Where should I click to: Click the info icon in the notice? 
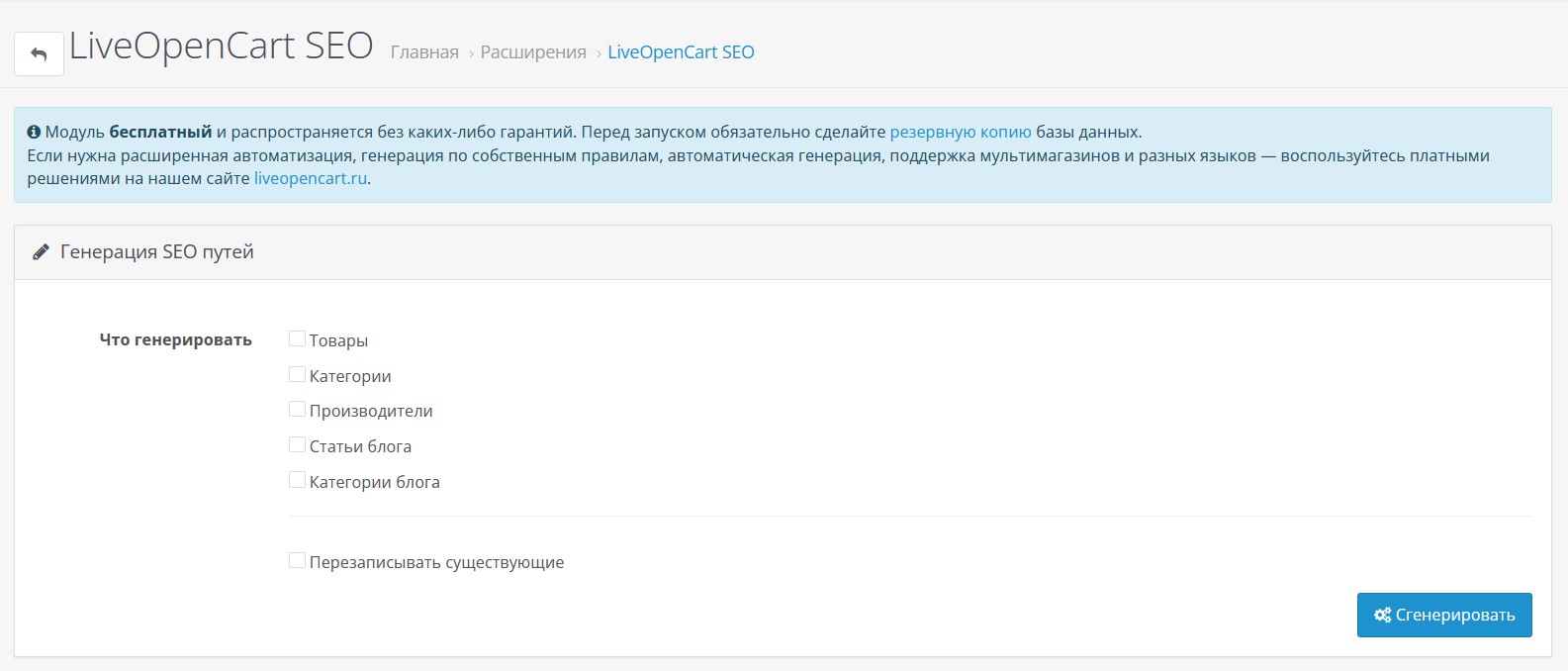34,132
